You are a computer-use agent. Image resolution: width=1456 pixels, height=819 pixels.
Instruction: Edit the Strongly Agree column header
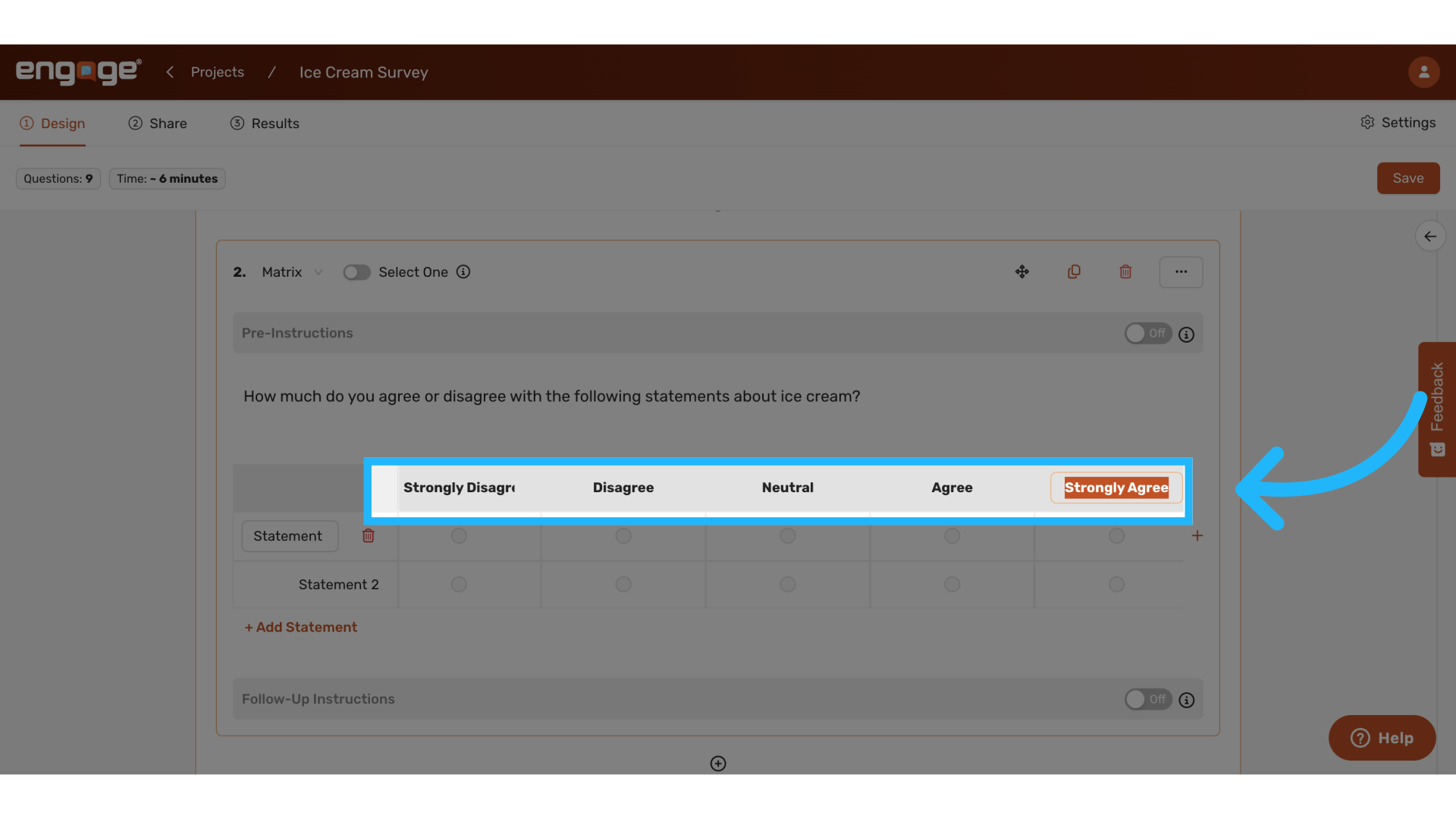tap(1116, 488)
